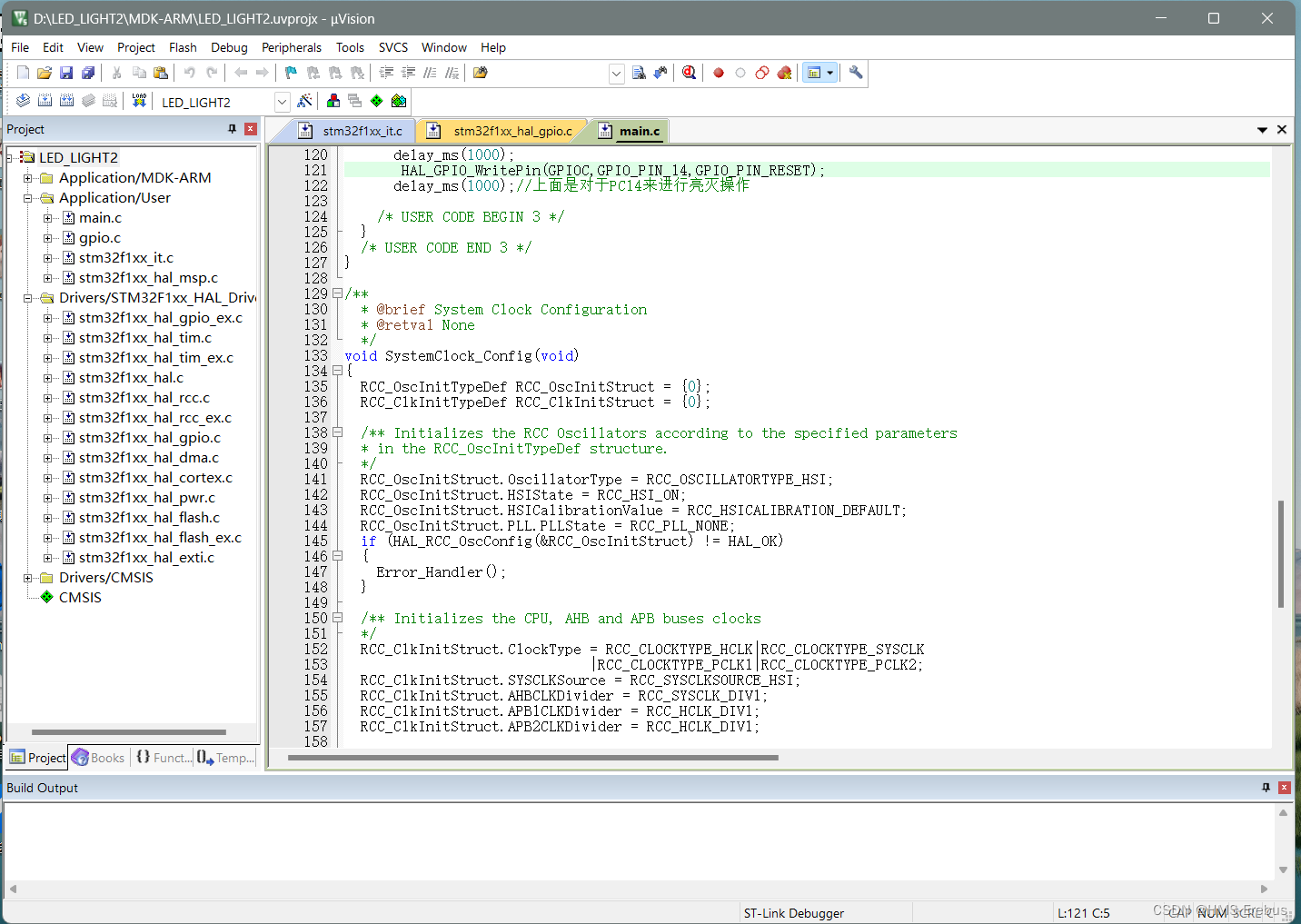The height and width of the screenshot is (924, 1301).
Task: Collapse the Drivers/STM32F1xx_HAL_Driver group
Action: click(28, 298)
